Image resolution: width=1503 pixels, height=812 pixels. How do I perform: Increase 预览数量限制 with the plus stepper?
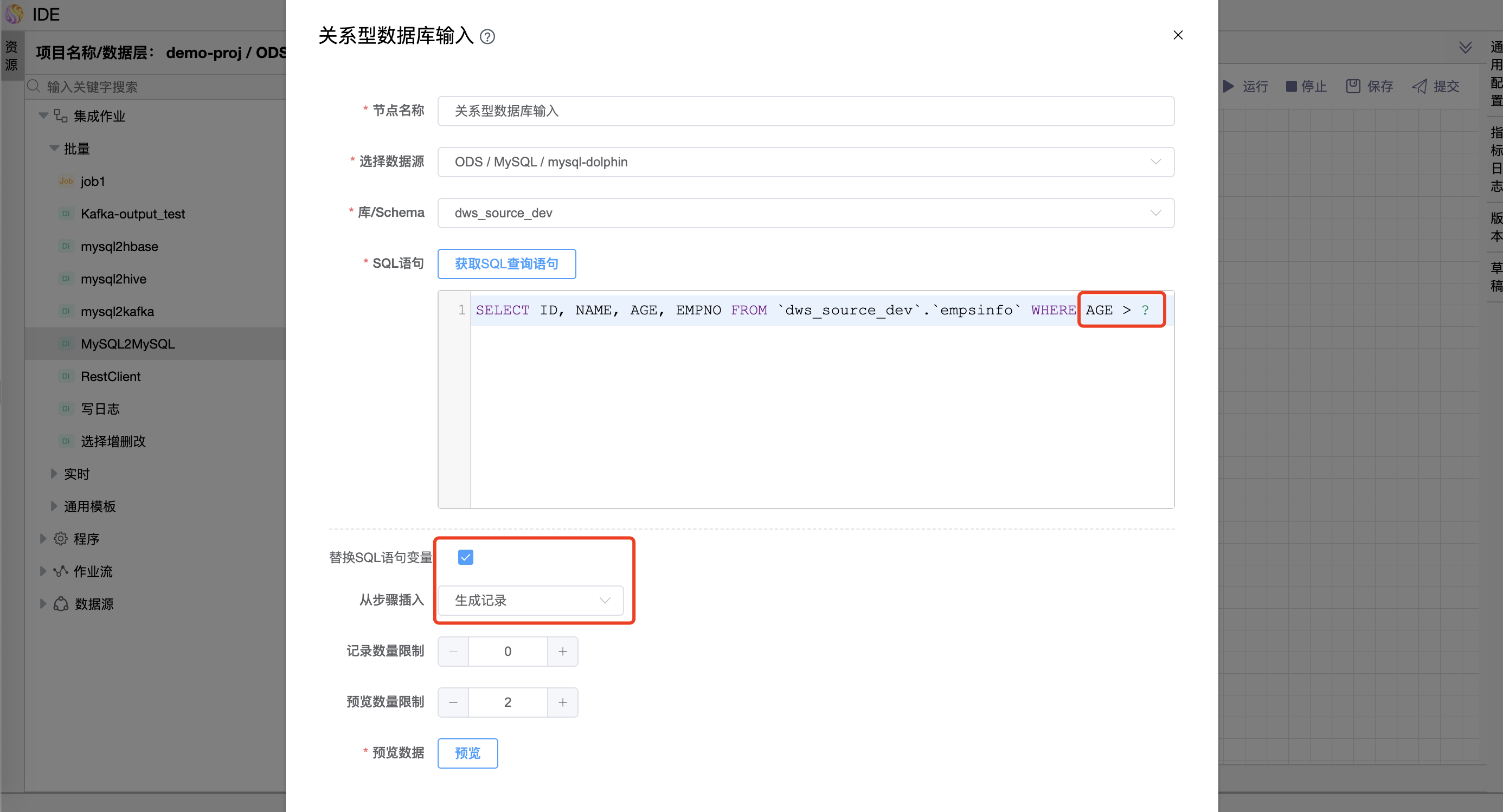click(x=562, y=702)
